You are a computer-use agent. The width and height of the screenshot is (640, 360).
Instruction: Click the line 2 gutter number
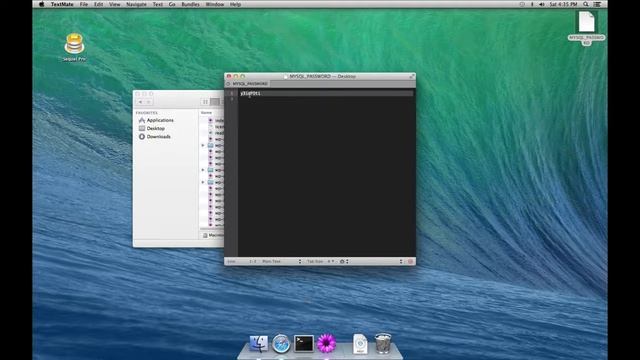pyautogui.click(x=232, y=99)
